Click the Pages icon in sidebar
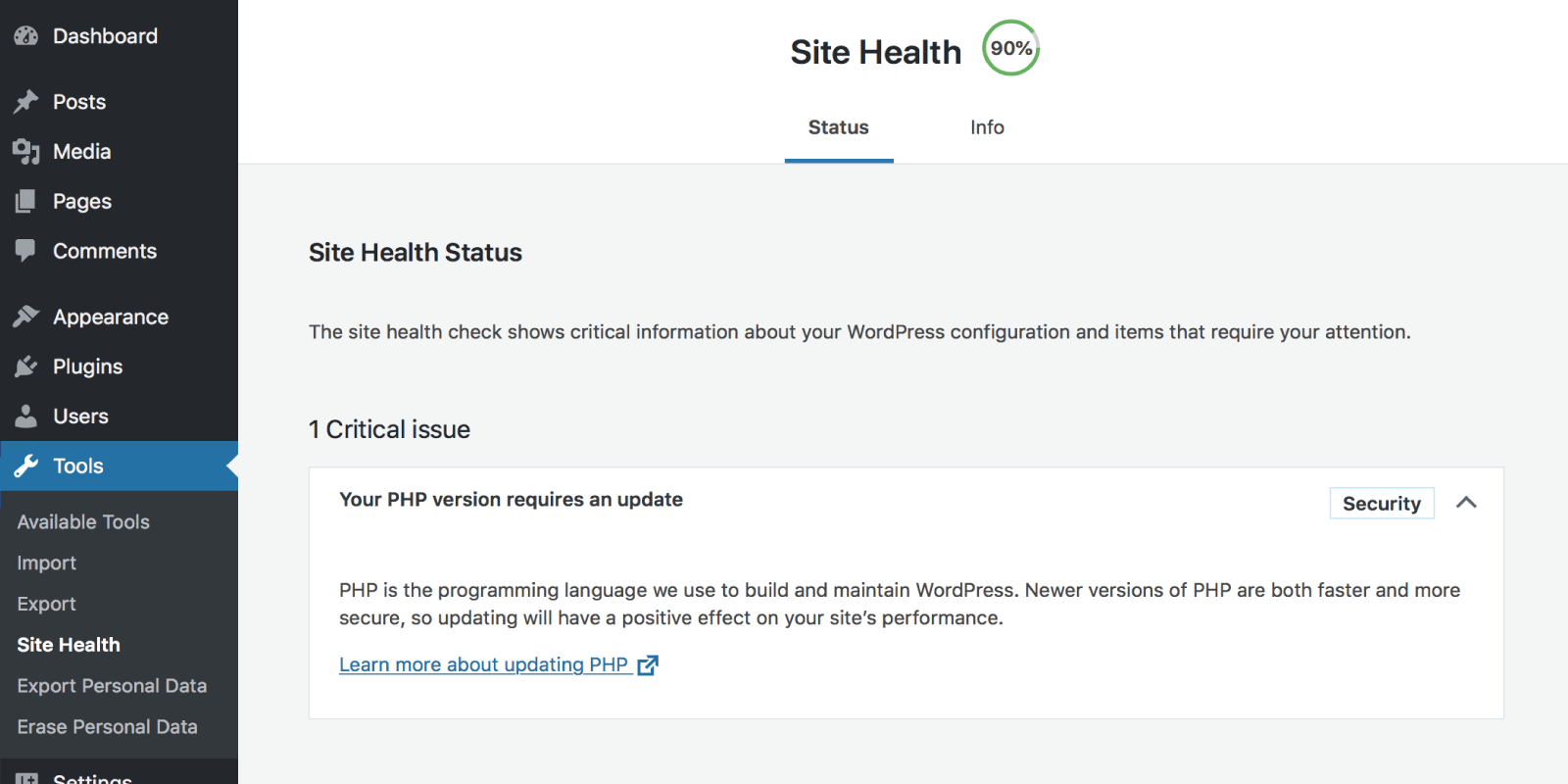Viewport: 1568px width, 784px height. point(26,202)
